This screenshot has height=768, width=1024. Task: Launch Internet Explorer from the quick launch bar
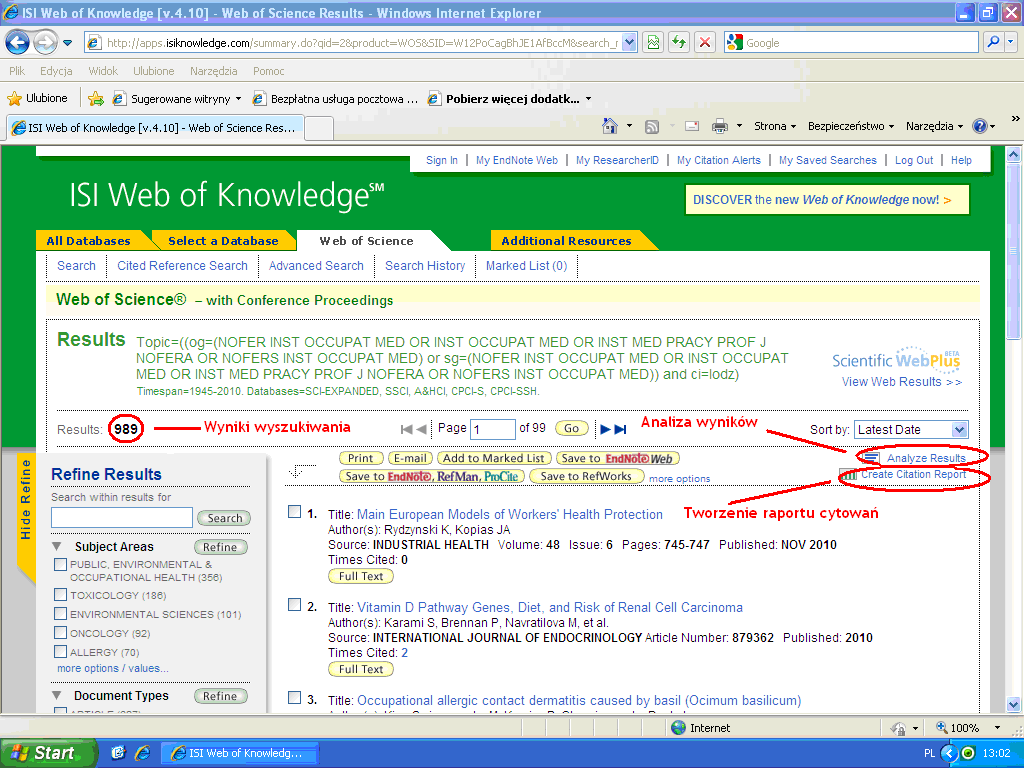(142, 753)
